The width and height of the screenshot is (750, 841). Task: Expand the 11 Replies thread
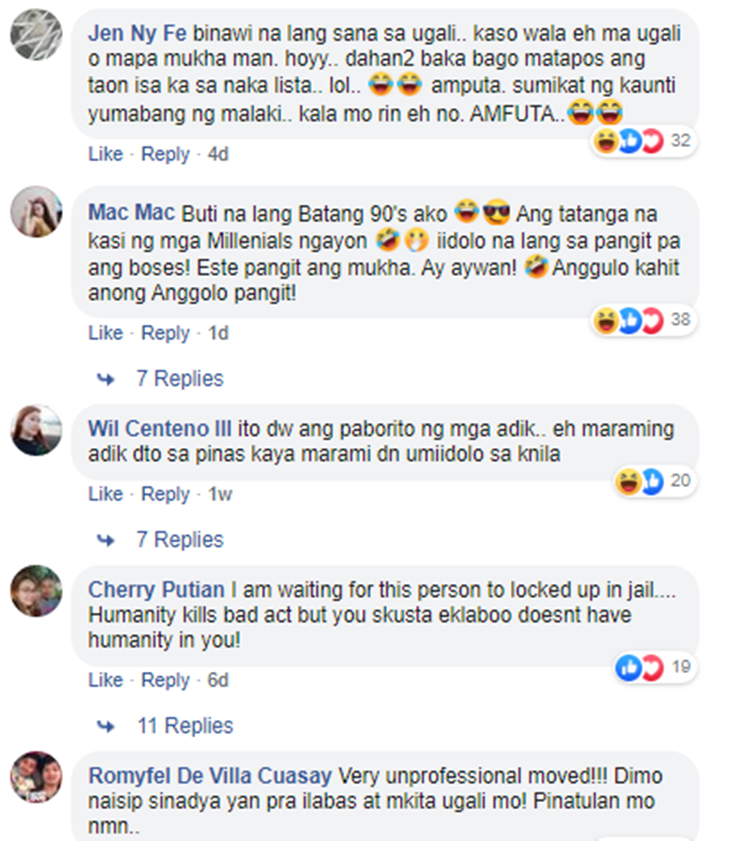pyautogui.click(x=185, y=726)
